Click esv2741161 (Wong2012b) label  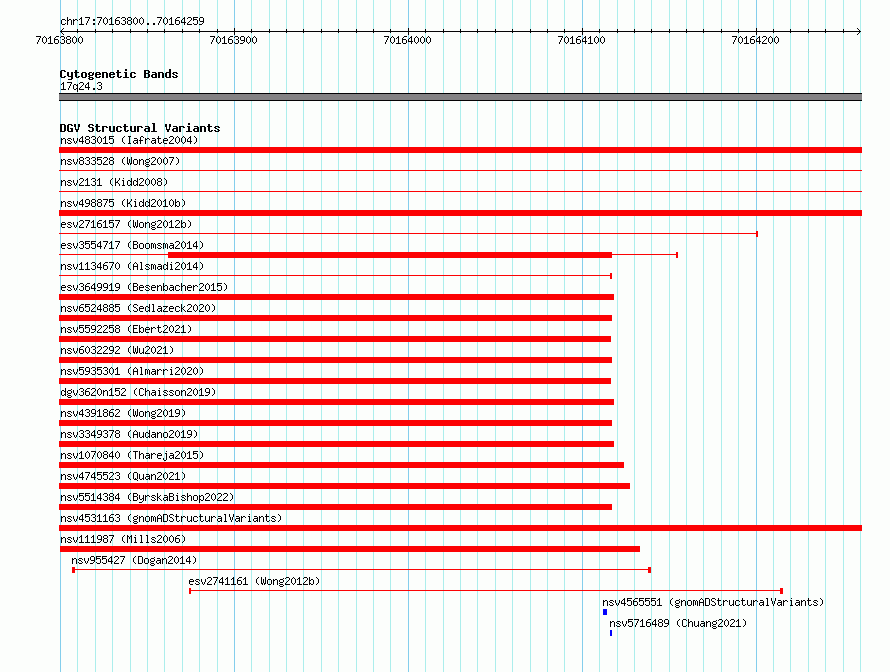pyautogui.click(x=254, y=581)
